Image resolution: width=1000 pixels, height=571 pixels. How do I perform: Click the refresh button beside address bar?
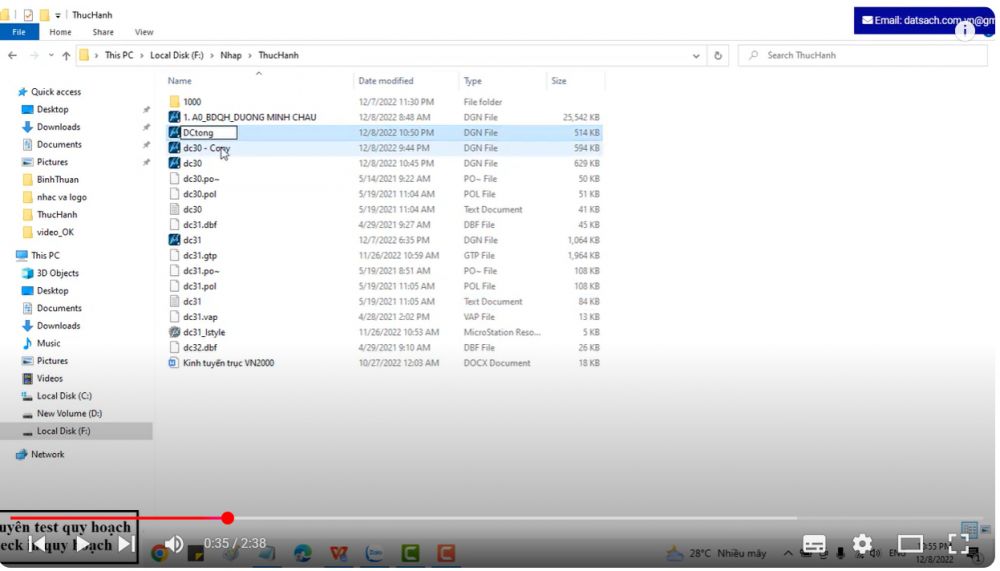pos(718,56)
